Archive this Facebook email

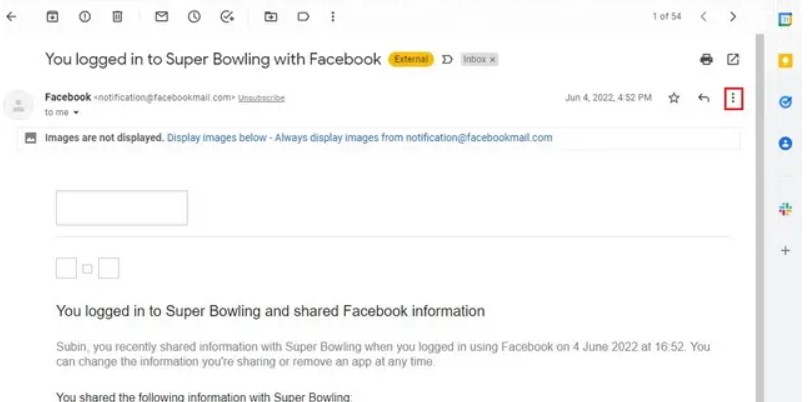[x=52, y=17]
